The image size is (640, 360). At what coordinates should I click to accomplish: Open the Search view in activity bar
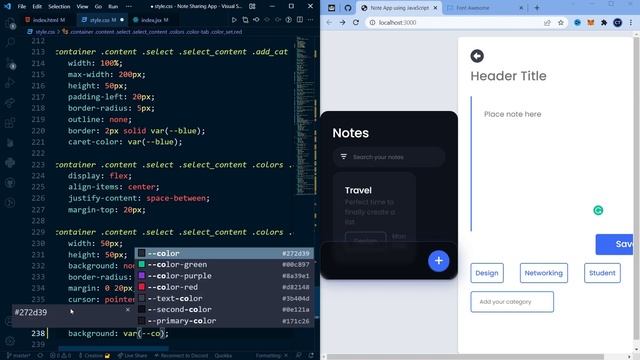[10, 42]
